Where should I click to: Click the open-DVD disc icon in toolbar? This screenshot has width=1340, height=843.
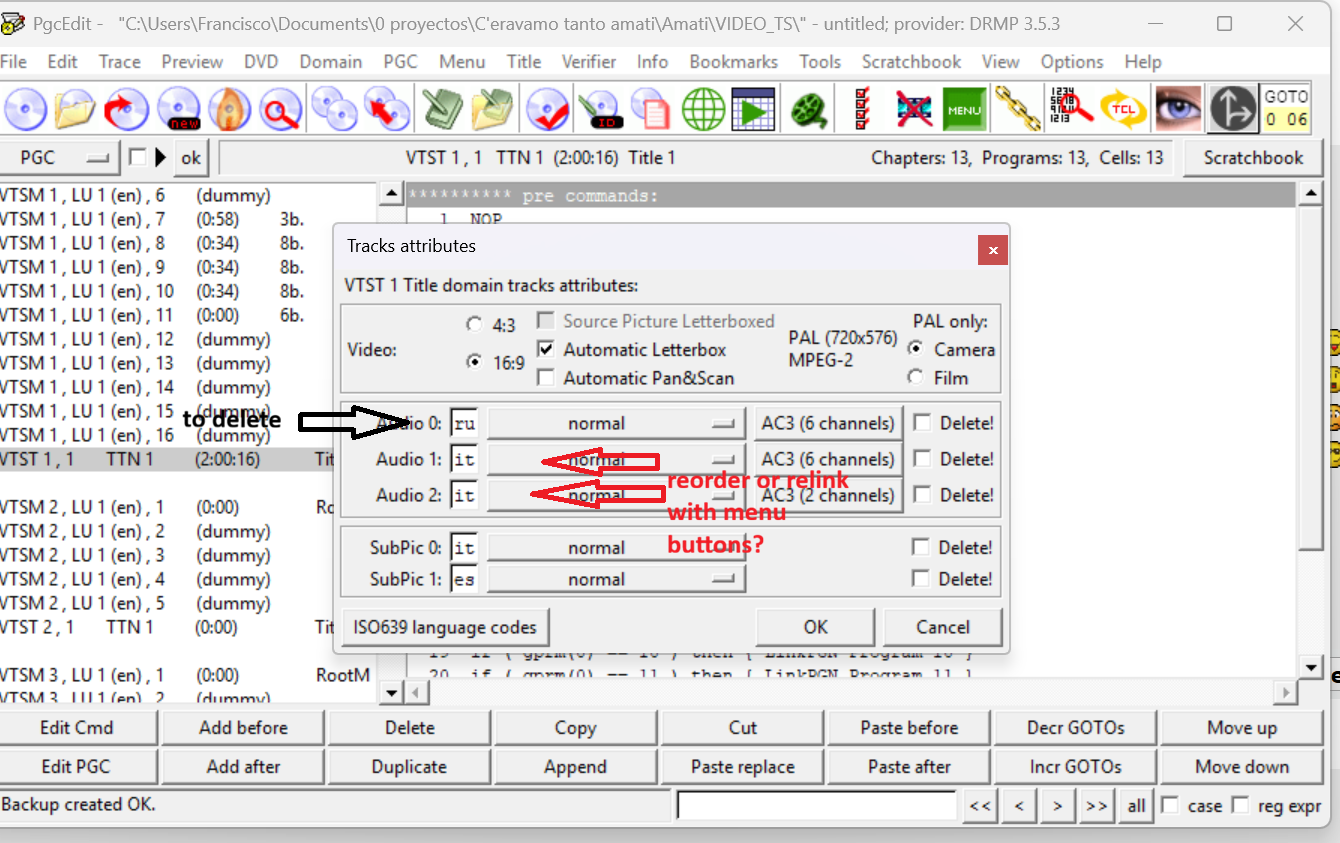coord(25,109)
